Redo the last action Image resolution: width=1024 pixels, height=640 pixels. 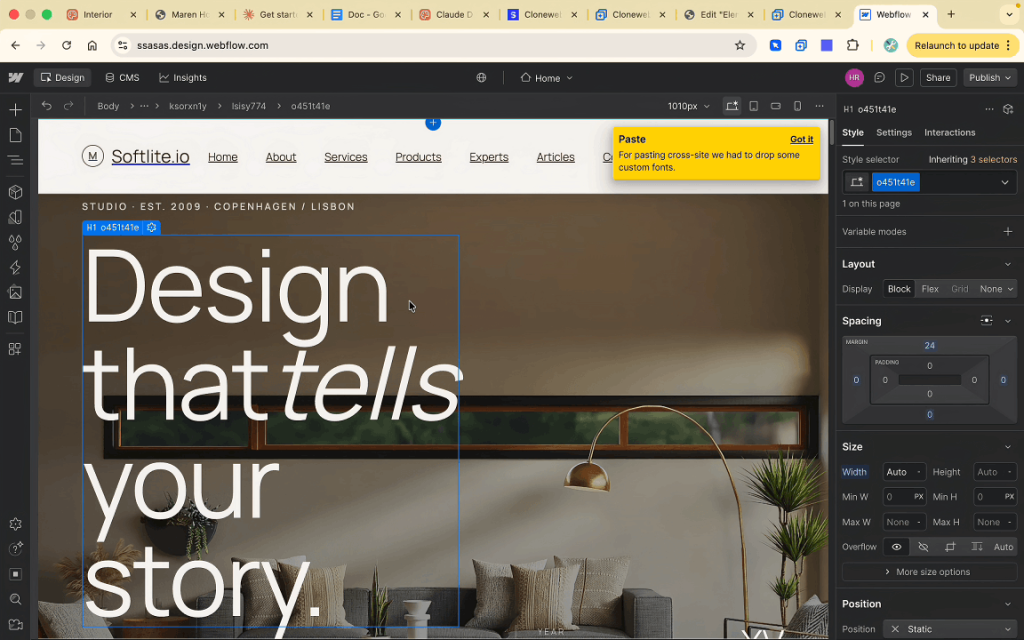coord(69,106)
